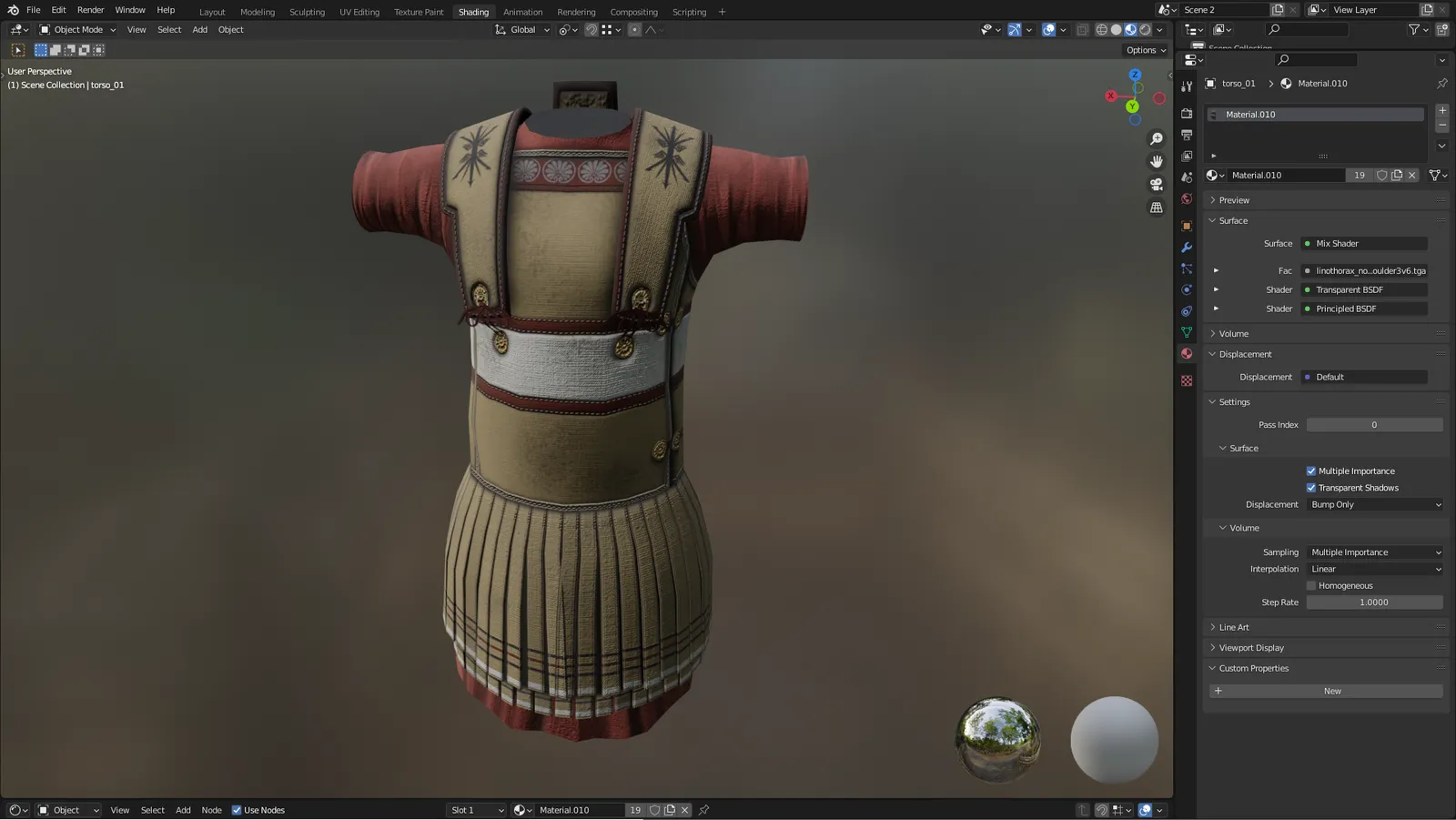Unlink Material.010 with X button
This screenshot has height=820, width=1456.
pyautogui.click(x=1412, y=176)
